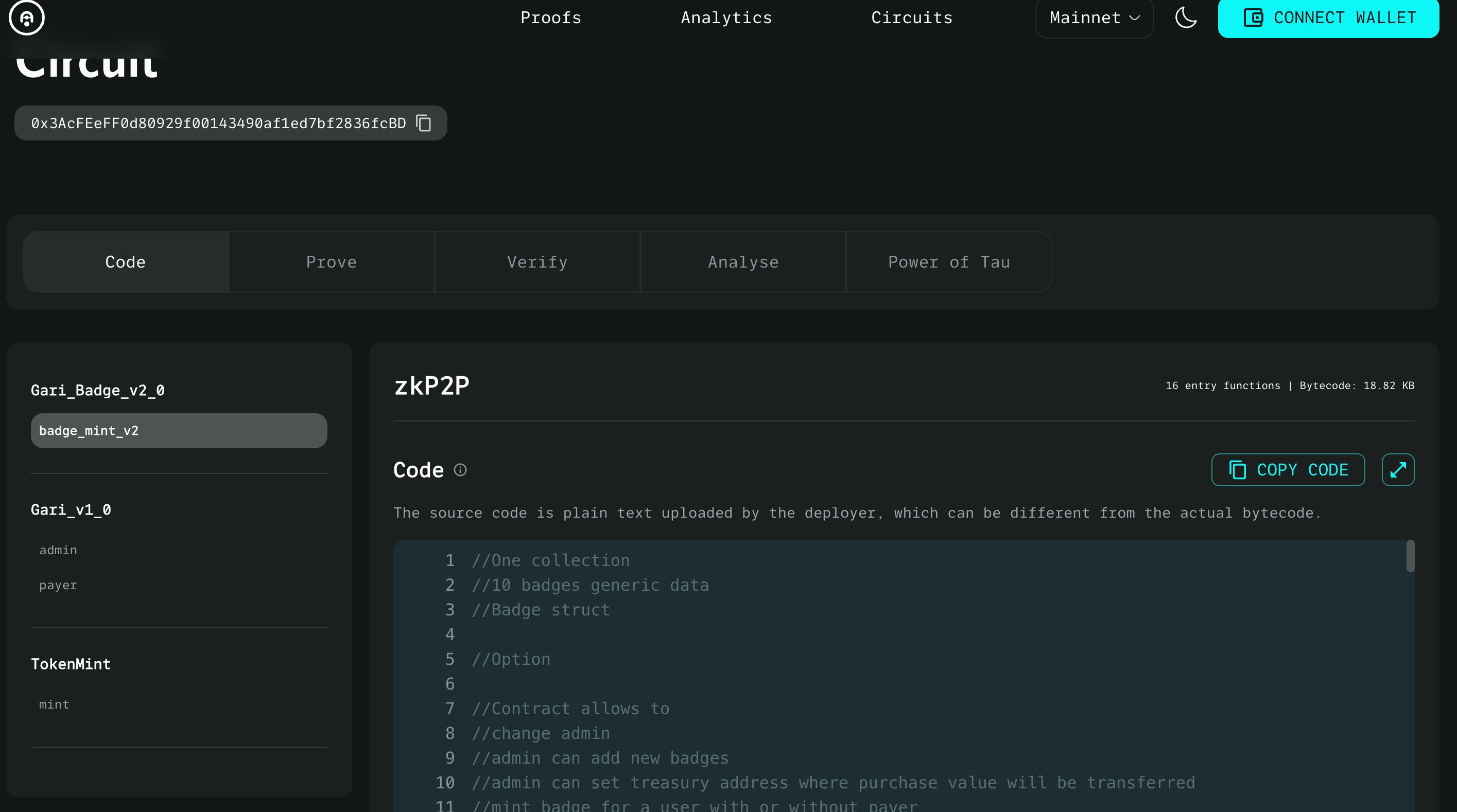The width and height of the screenshot is (1457, 812).
Task: Click the COPY CODE icon button
Action: 1237,469
